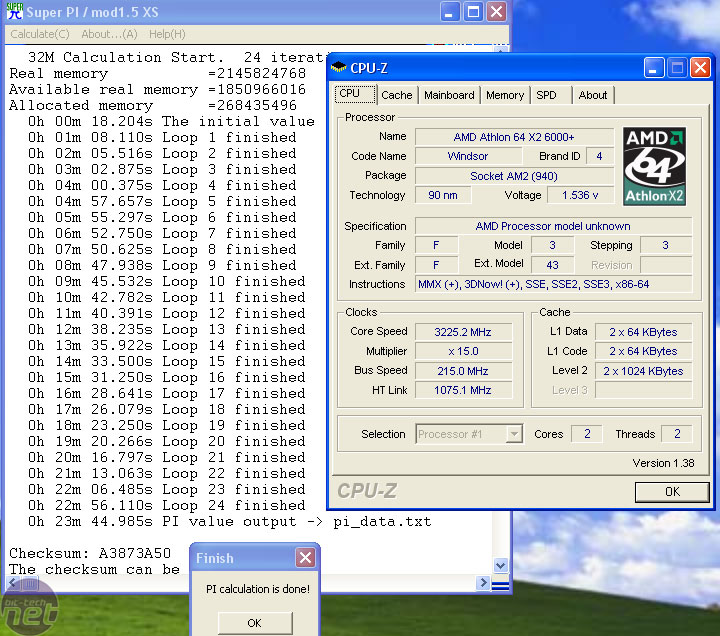Viewport: 720px width, 636px height.
Task: Click OK in the CPU-Z window
Action: [x=672, y=492]
